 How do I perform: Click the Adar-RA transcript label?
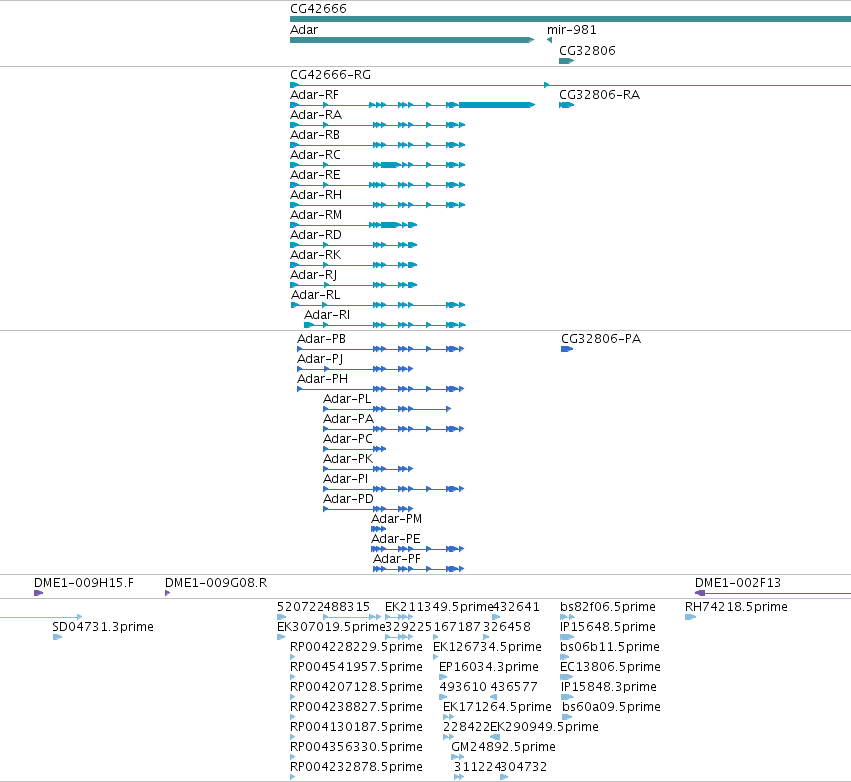[316, 115]
